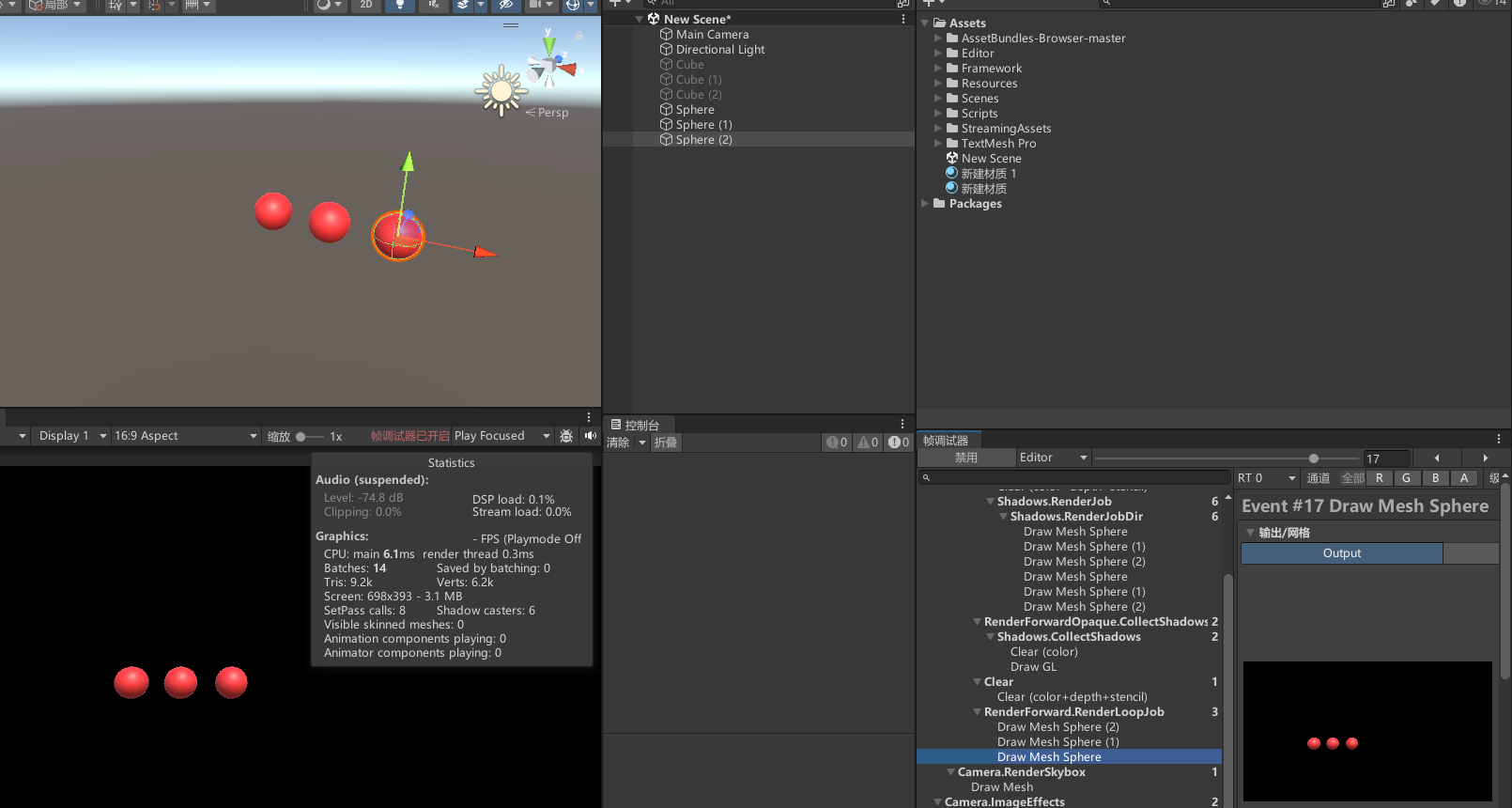The width and height of the screenshot is (1512, 808).
Task: Click the frame debugger event slider handle
Action: click(1314, 458)
